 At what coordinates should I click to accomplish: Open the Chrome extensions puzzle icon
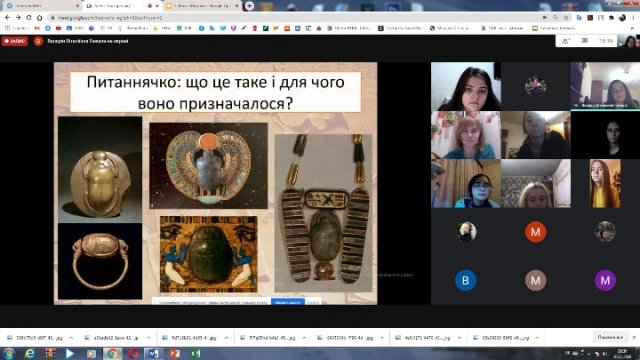[x=611, y=18]
